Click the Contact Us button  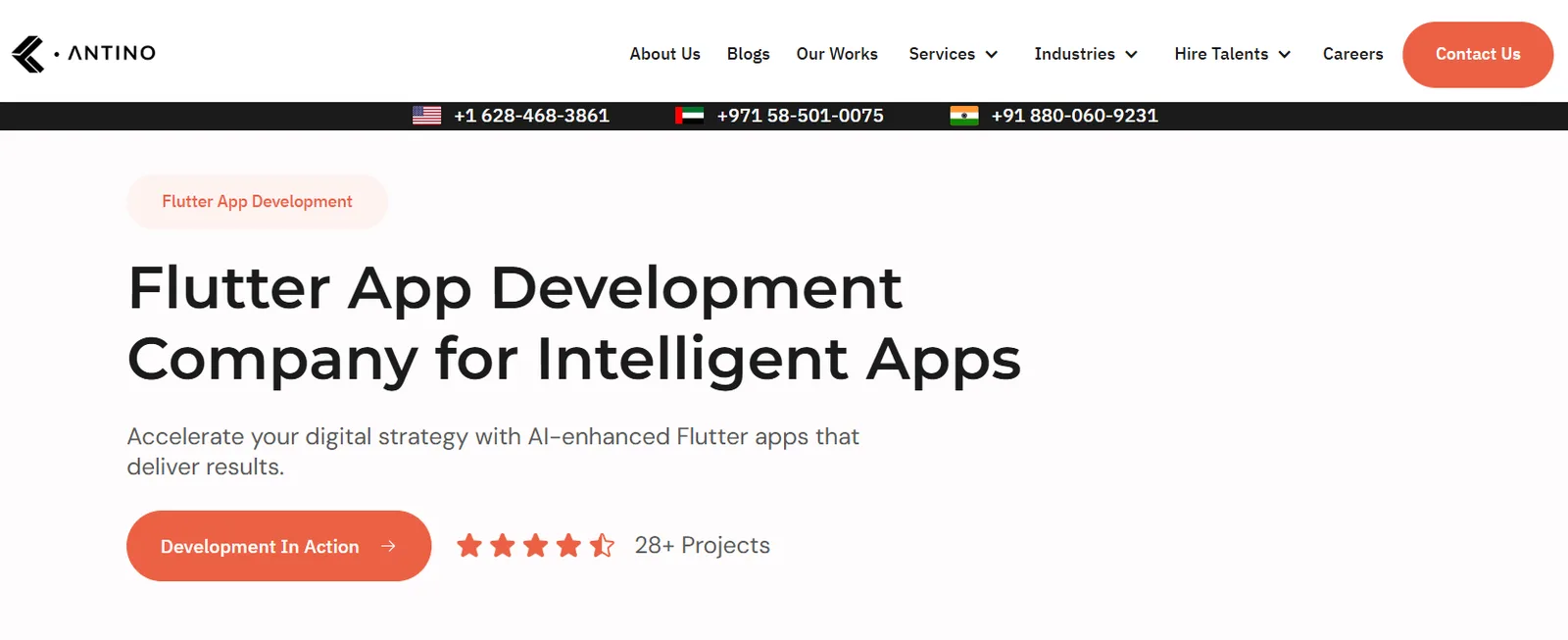[x=1478, y=55]
